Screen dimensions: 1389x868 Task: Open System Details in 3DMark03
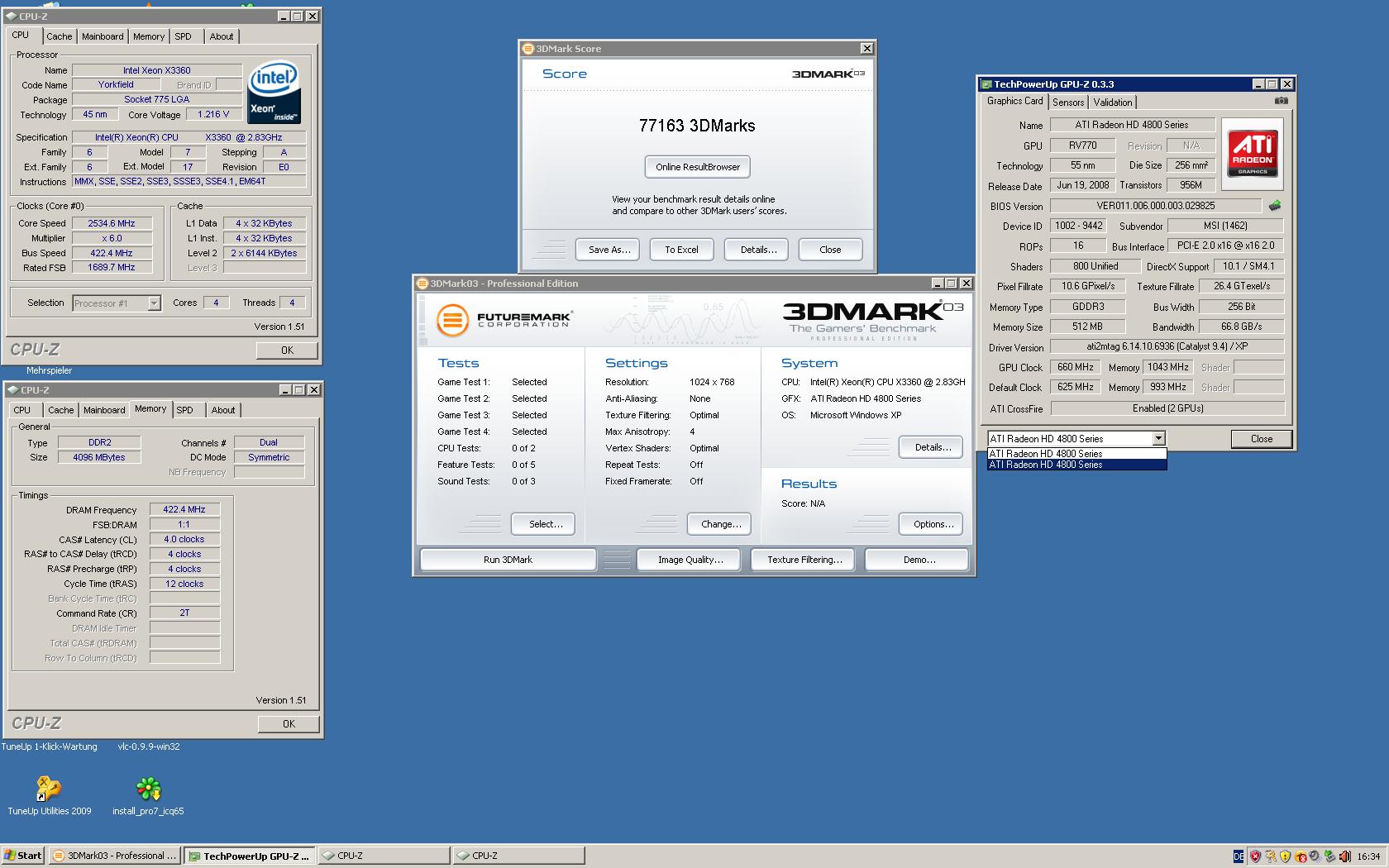tap(933, 447)
